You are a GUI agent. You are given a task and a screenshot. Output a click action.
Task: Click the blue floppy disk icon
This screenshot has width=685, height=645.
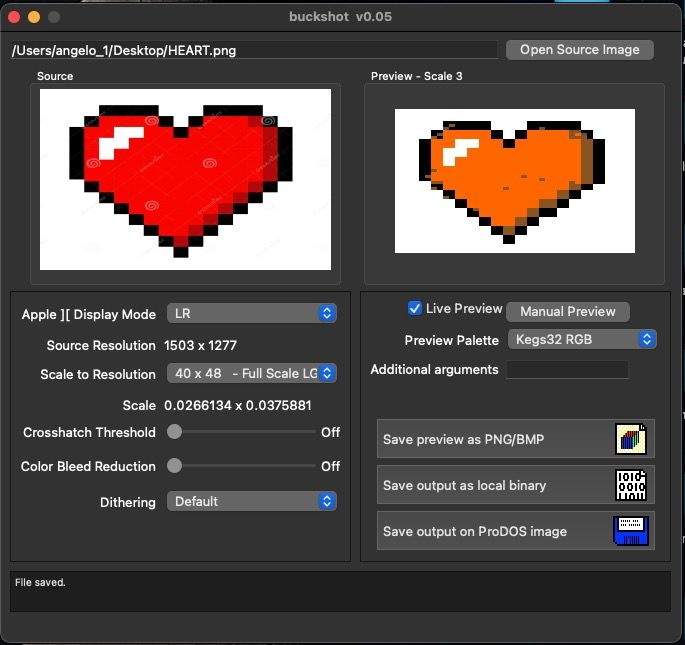631,531
